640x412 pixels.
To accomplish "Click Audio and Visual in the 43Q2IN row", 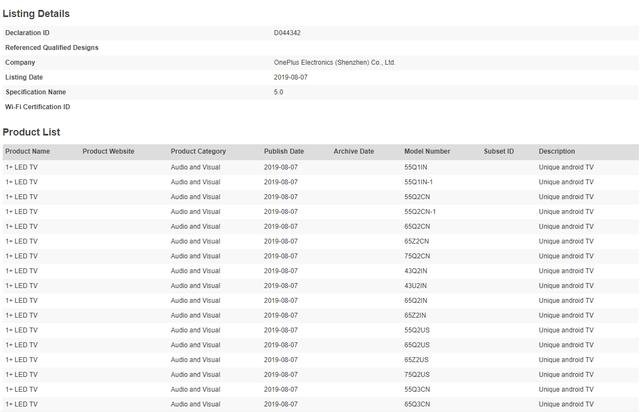I will (x=195, y=271).
